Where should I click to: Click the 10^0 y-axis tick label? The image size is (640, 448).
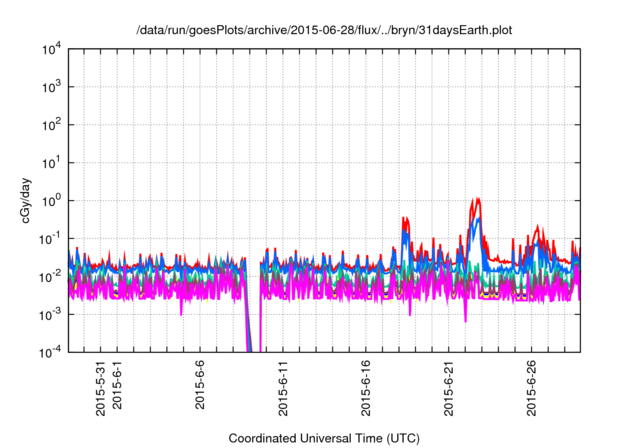pos(51,200)
